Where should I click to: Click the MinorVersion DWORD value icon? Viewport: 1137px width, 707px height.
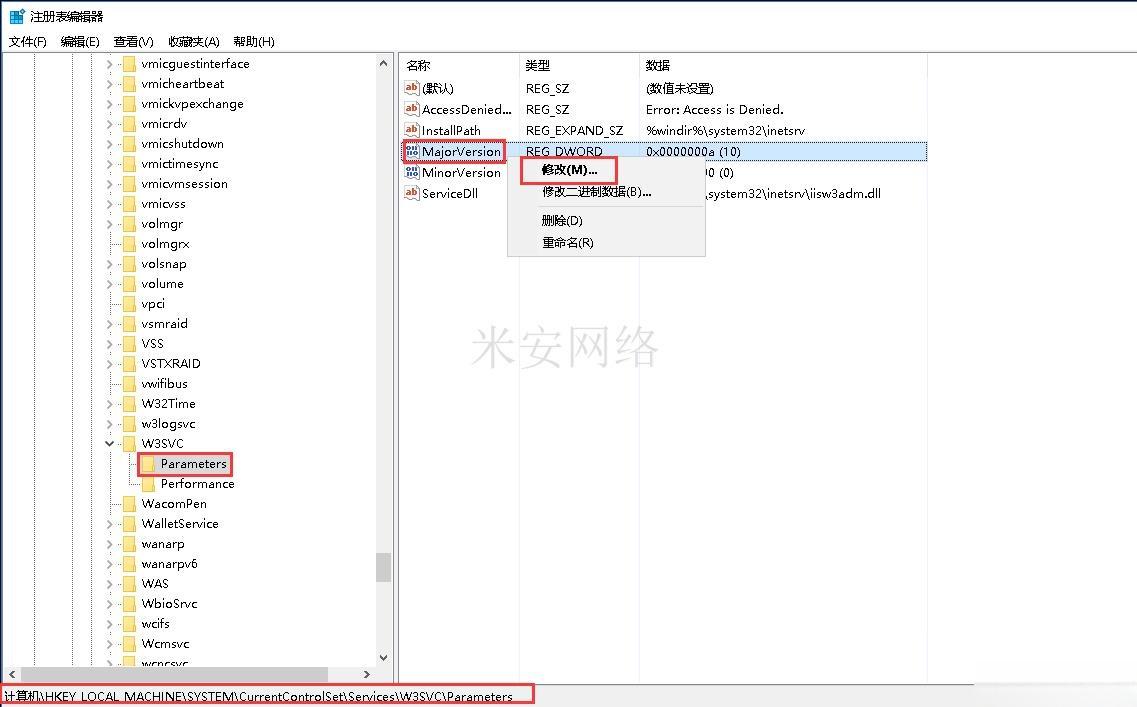click(412, 173)
